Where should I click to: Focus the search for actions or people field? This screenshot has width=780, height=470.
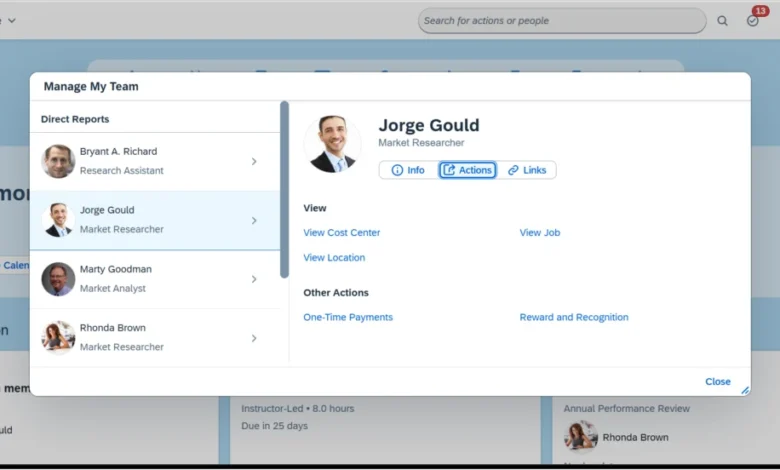(x=560, y=21)
